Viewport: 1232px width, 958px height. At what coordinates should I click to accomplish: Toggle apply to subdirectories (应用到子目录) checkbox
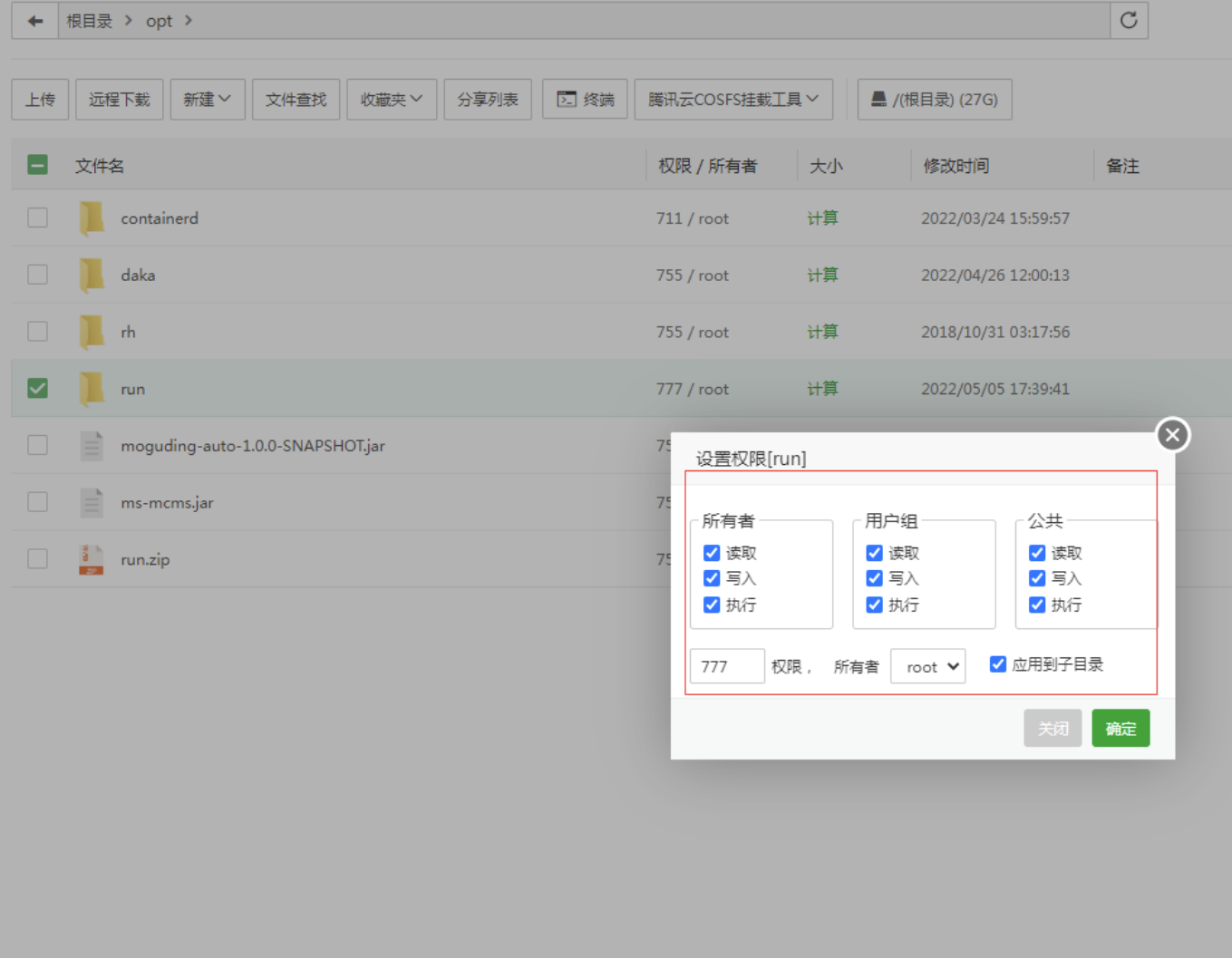click(998, 664)
